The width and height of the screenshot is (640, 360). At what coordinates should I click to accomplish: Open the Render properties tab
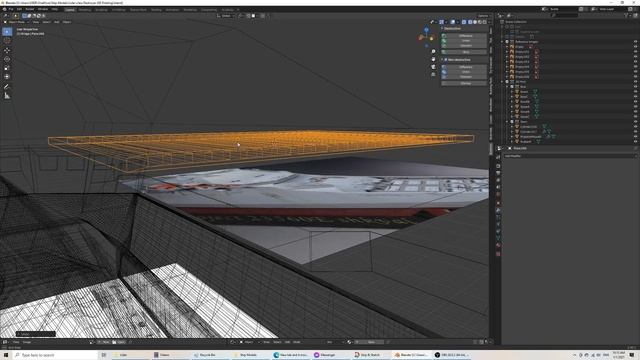498,166
